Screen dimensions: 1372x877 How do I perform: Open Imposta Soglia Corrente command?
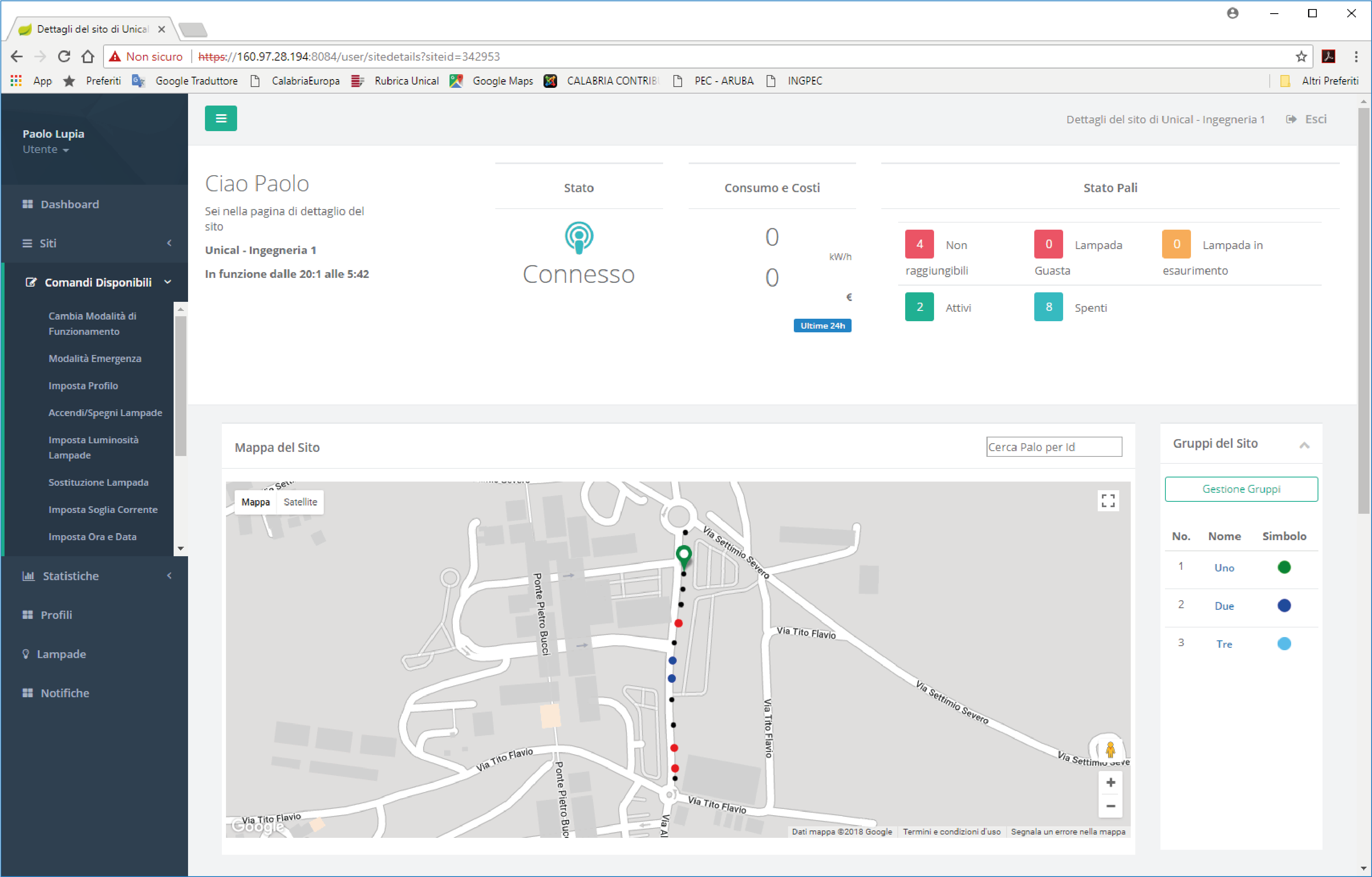point(103,510)
